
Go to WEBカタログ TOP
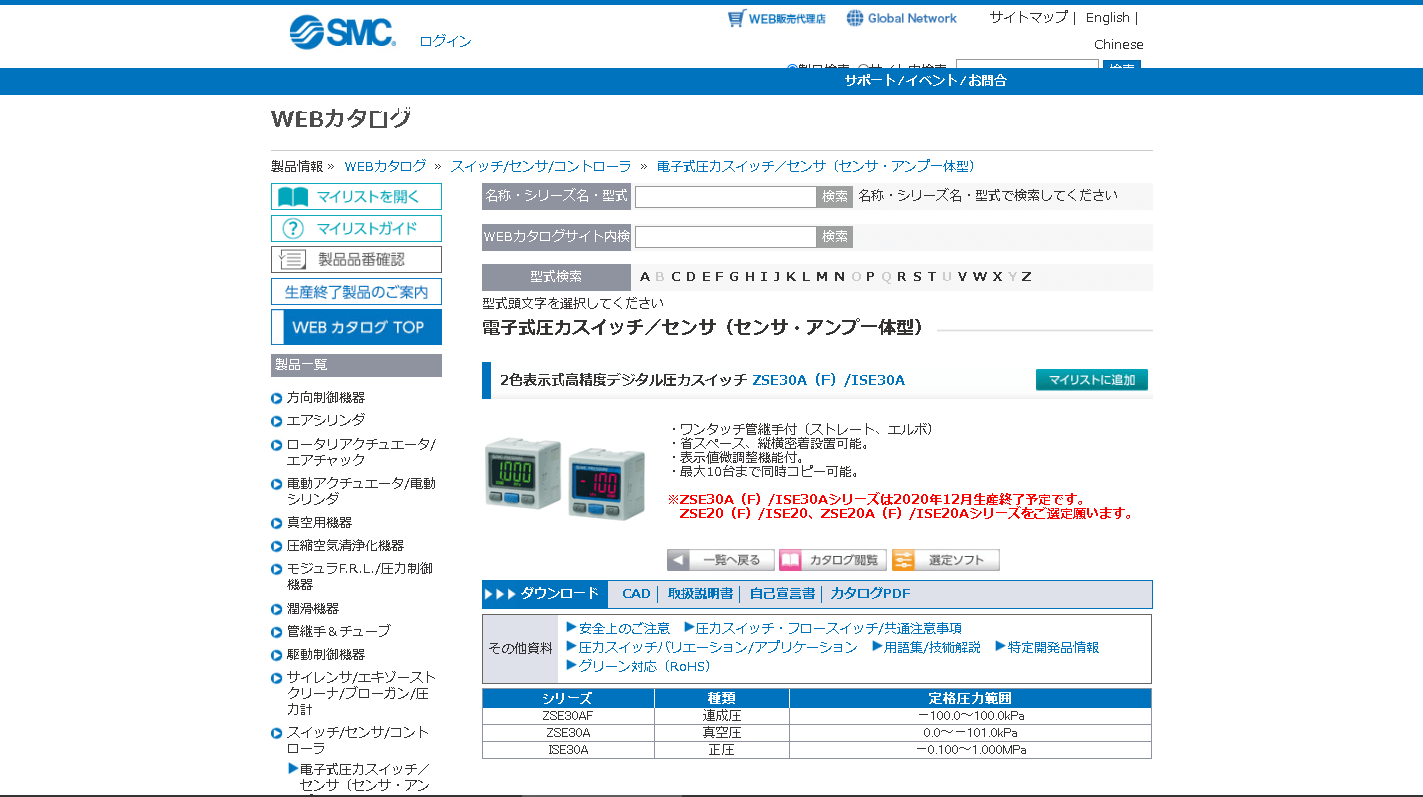(356, 327)
